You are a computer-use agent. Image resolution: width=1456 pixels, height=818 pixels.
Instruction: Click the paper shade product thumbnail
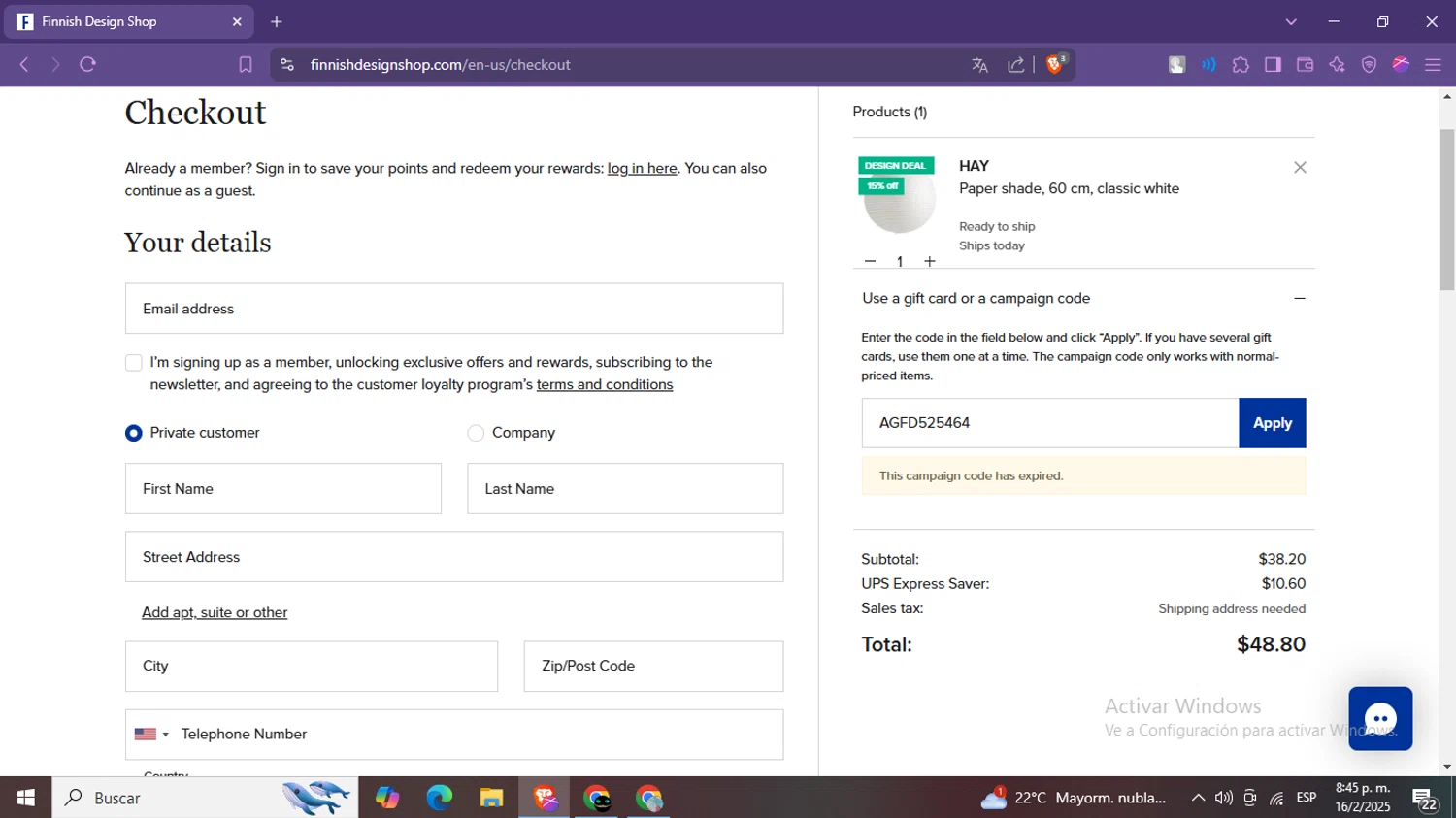(x=899, y=199)
